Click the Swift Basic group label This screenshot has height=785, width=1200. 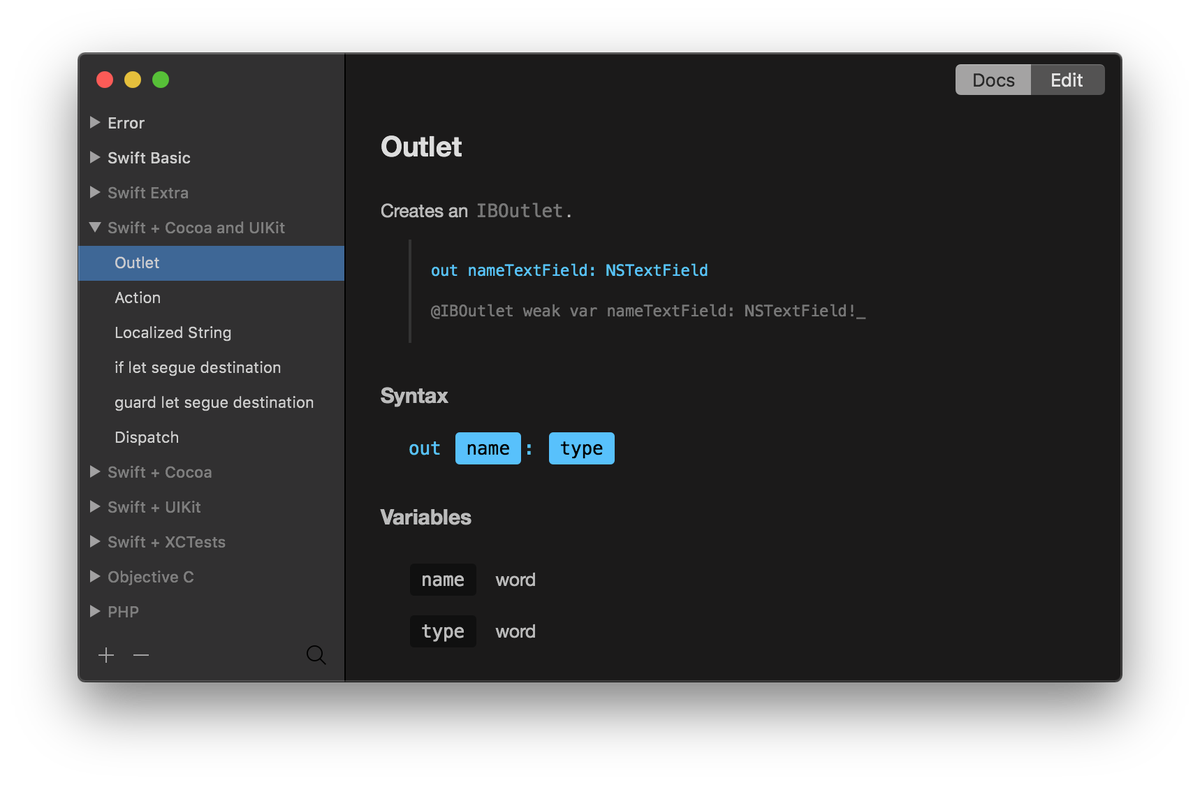pos(149,158)
